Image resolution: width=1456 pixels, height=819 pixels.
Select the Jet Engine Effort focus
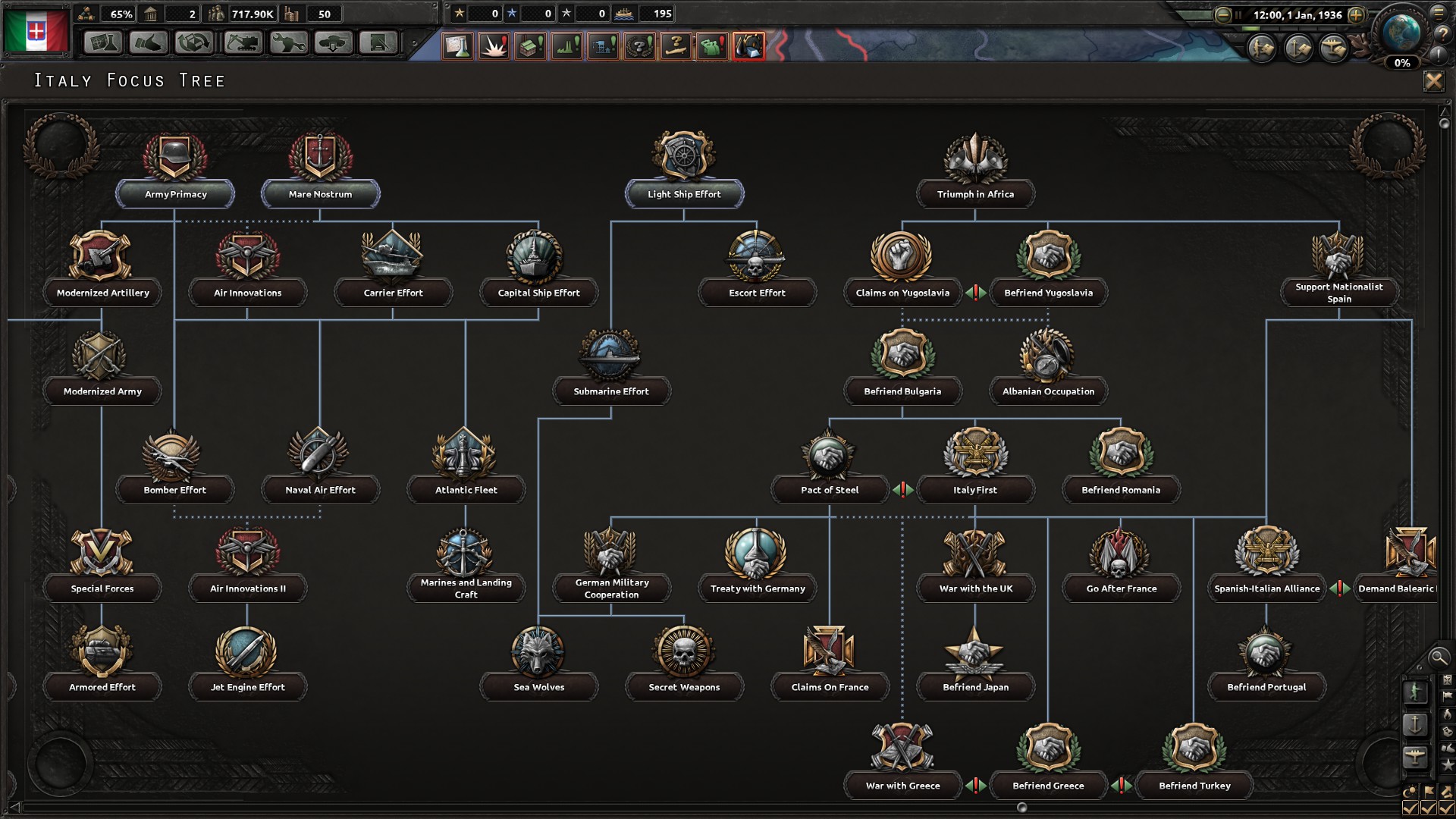(248, 664)
